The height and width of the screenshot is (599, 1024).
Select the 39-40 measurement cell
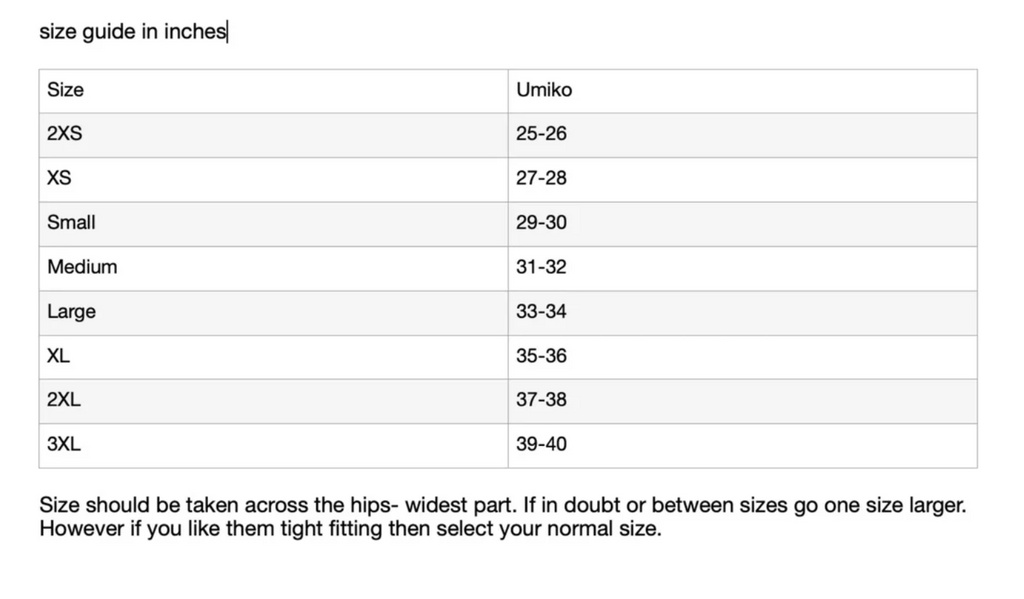[743, 445]
